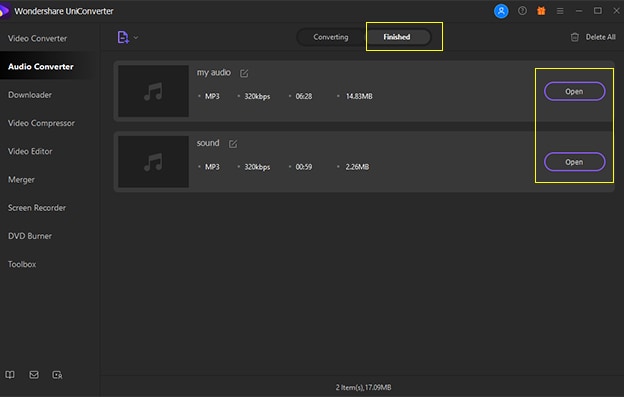Click the Wondershare UniConverter logo icon

click(x=4, y=11)
